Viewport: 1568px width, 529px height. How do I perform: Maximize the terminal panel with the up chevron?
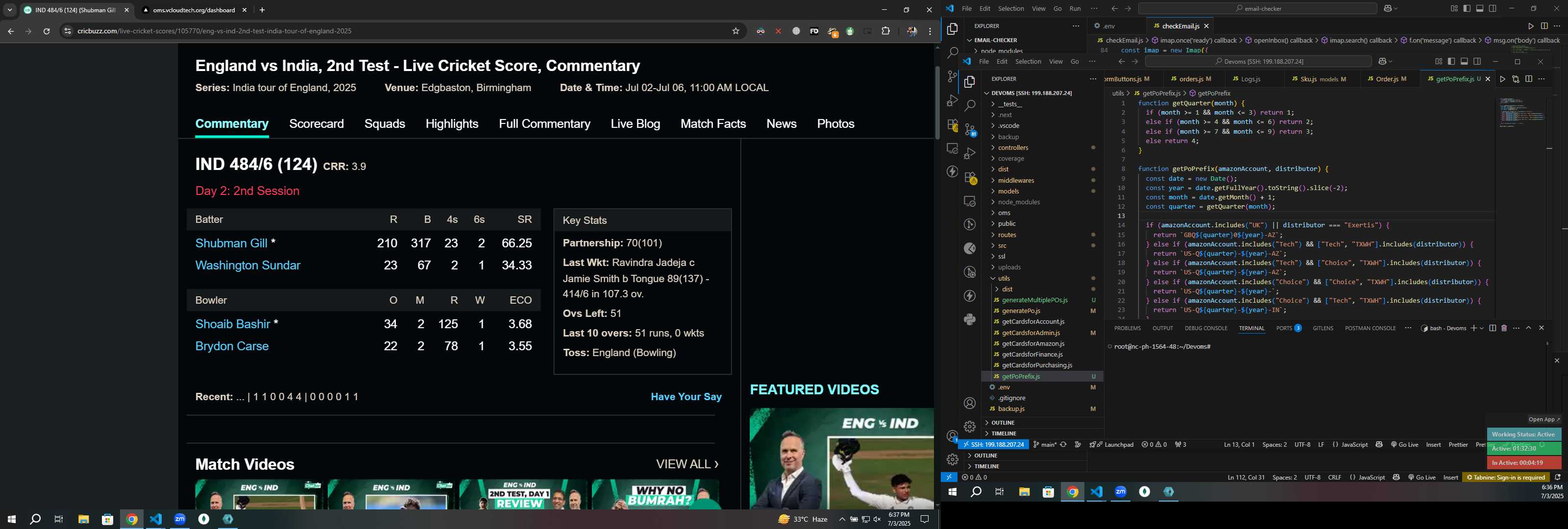(x=1528, y=328)
